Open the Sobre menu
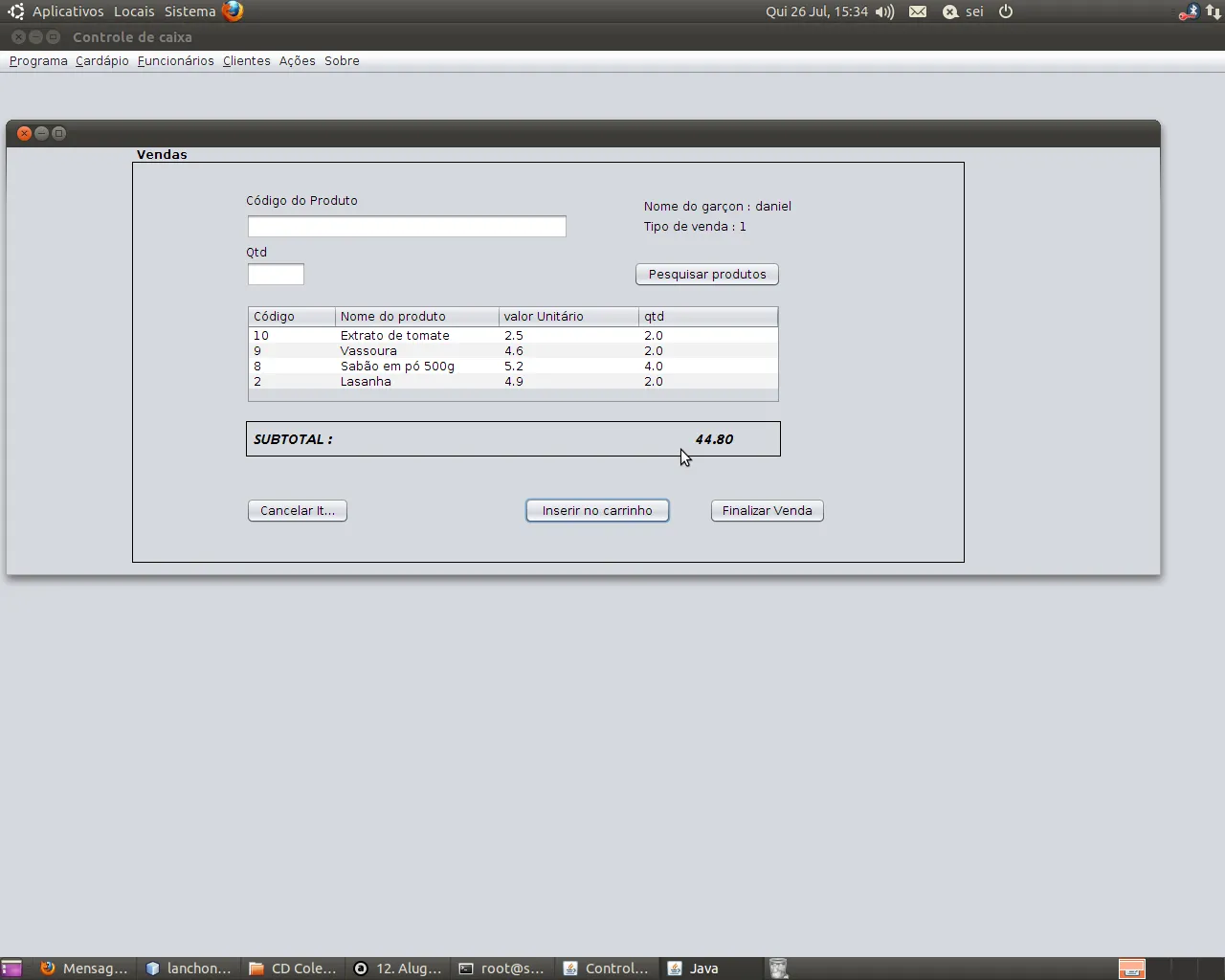The image size is (1225, 980). click(342, 61)
